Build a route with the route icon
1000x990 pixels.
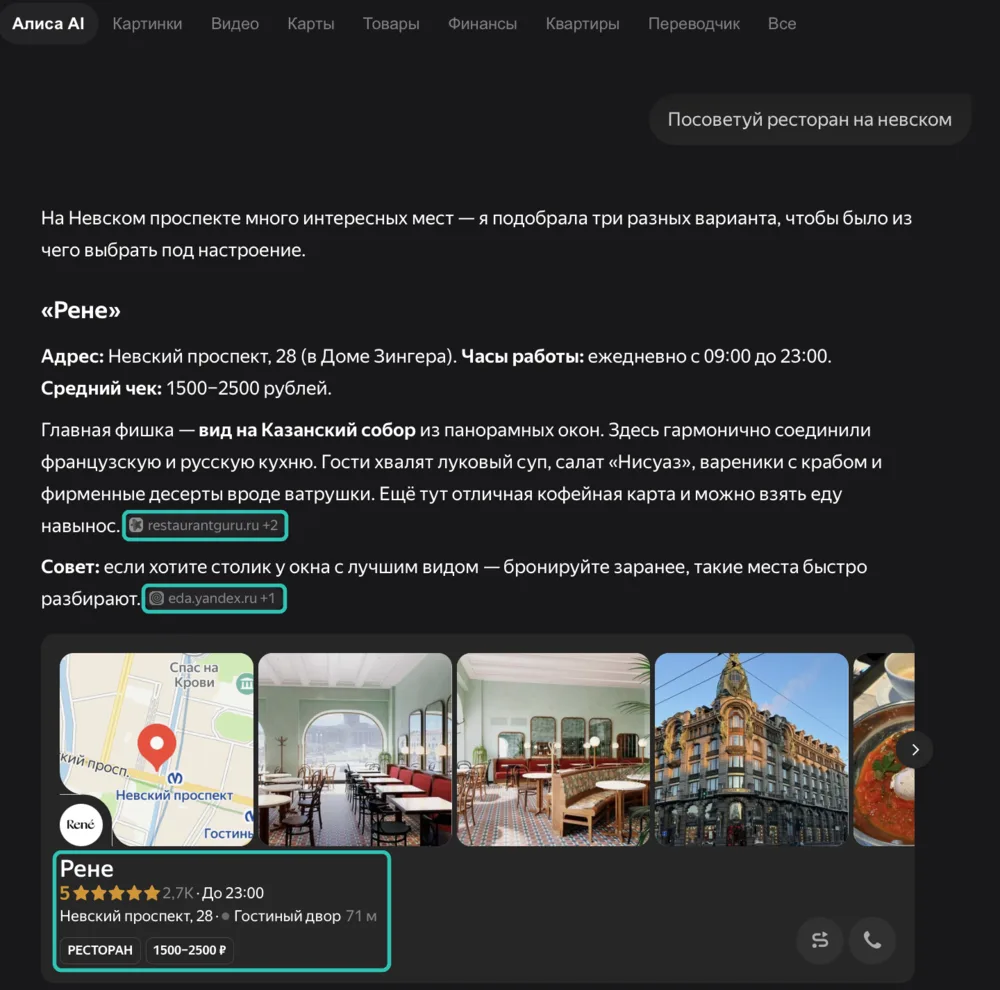[820, 940]
